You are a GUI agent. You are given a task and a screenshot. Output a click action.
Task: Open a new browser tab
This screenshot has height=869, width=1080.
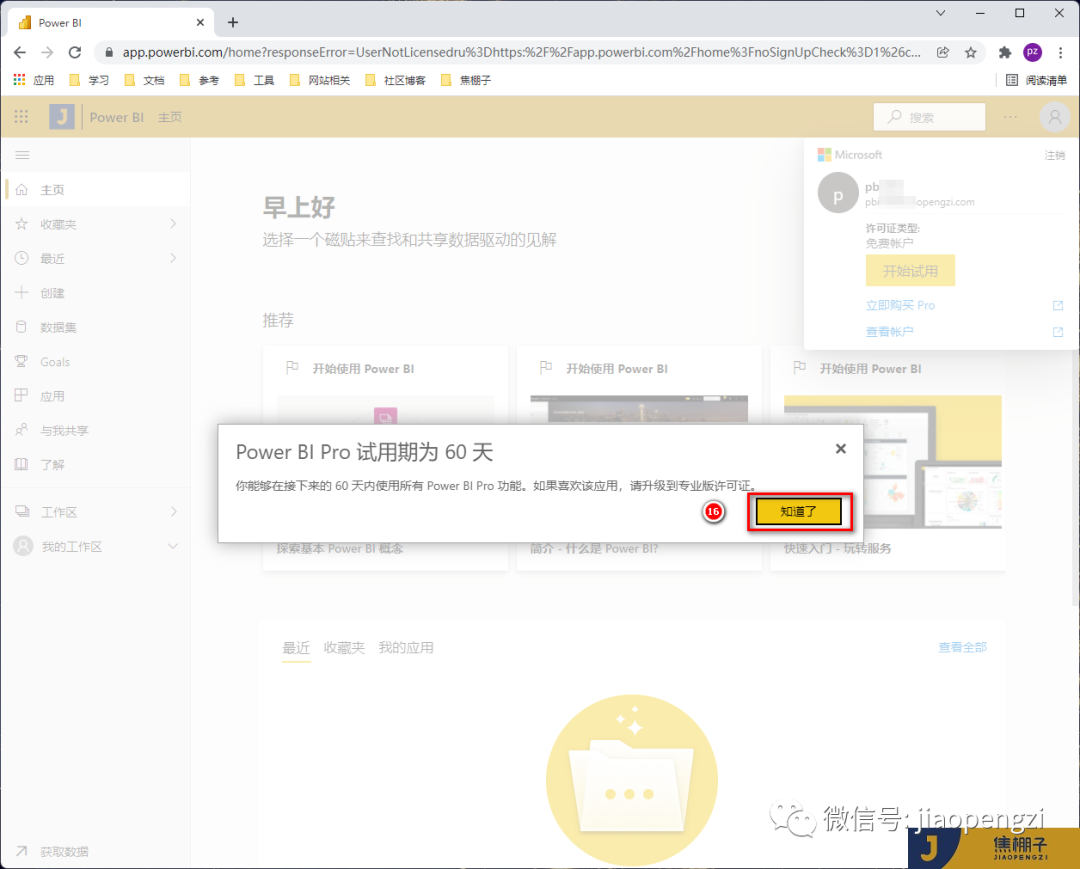point(233,23)
